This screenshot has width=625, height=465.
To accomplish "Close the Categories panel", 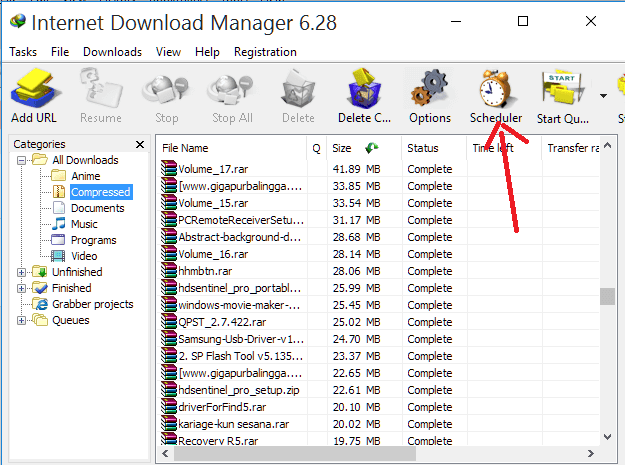I will [x=140, y=144].
